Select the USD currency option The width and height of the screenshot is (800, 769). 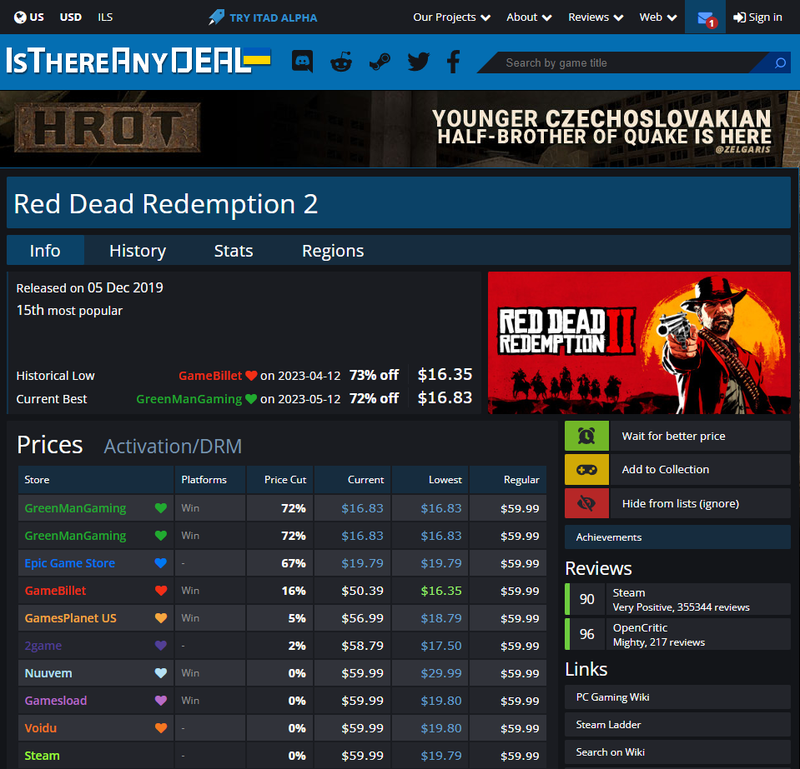click(x=70, y=17)
